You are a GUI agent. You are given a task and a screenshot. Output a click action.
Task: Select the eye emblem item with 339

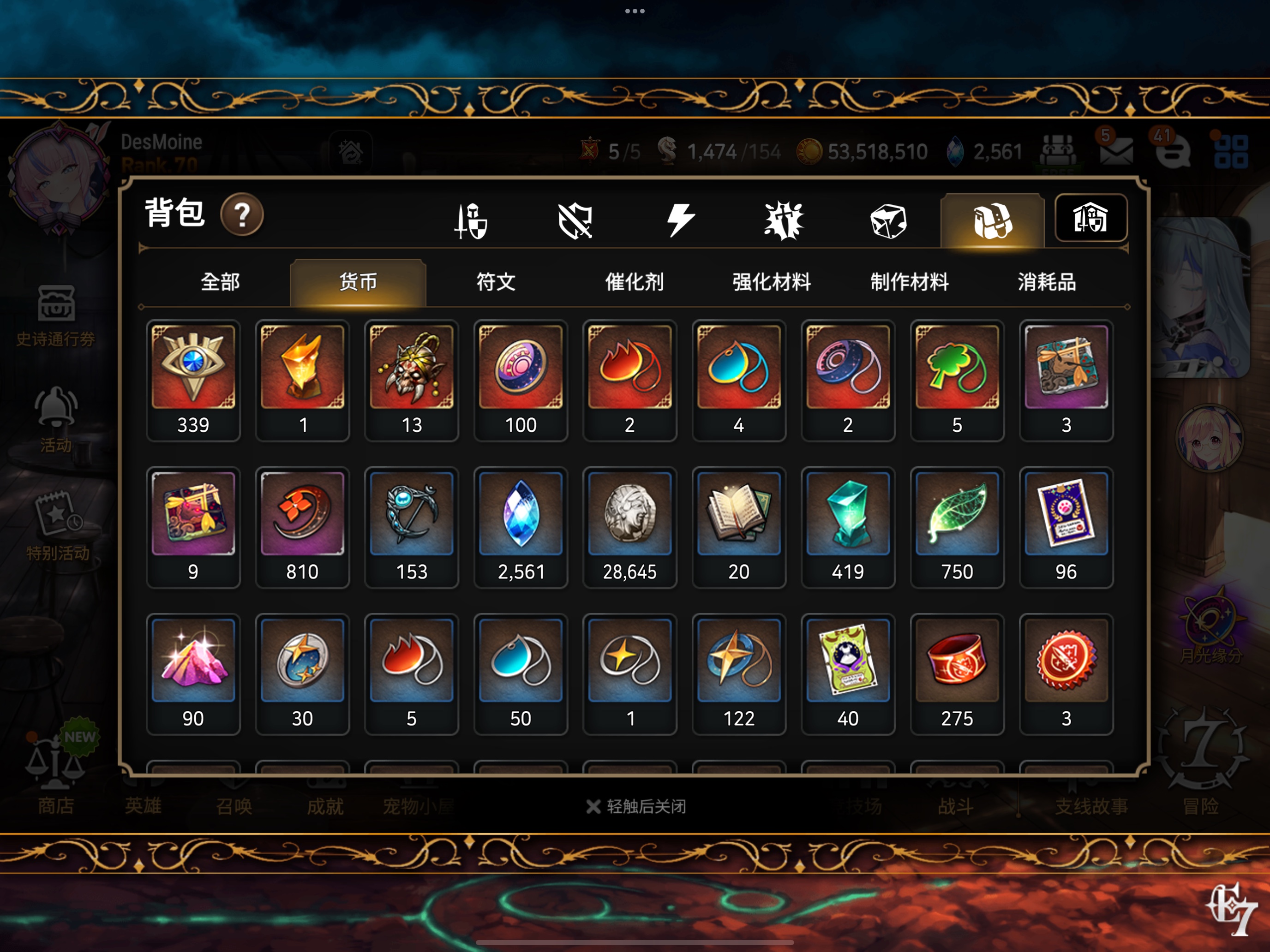click(193, 381)
